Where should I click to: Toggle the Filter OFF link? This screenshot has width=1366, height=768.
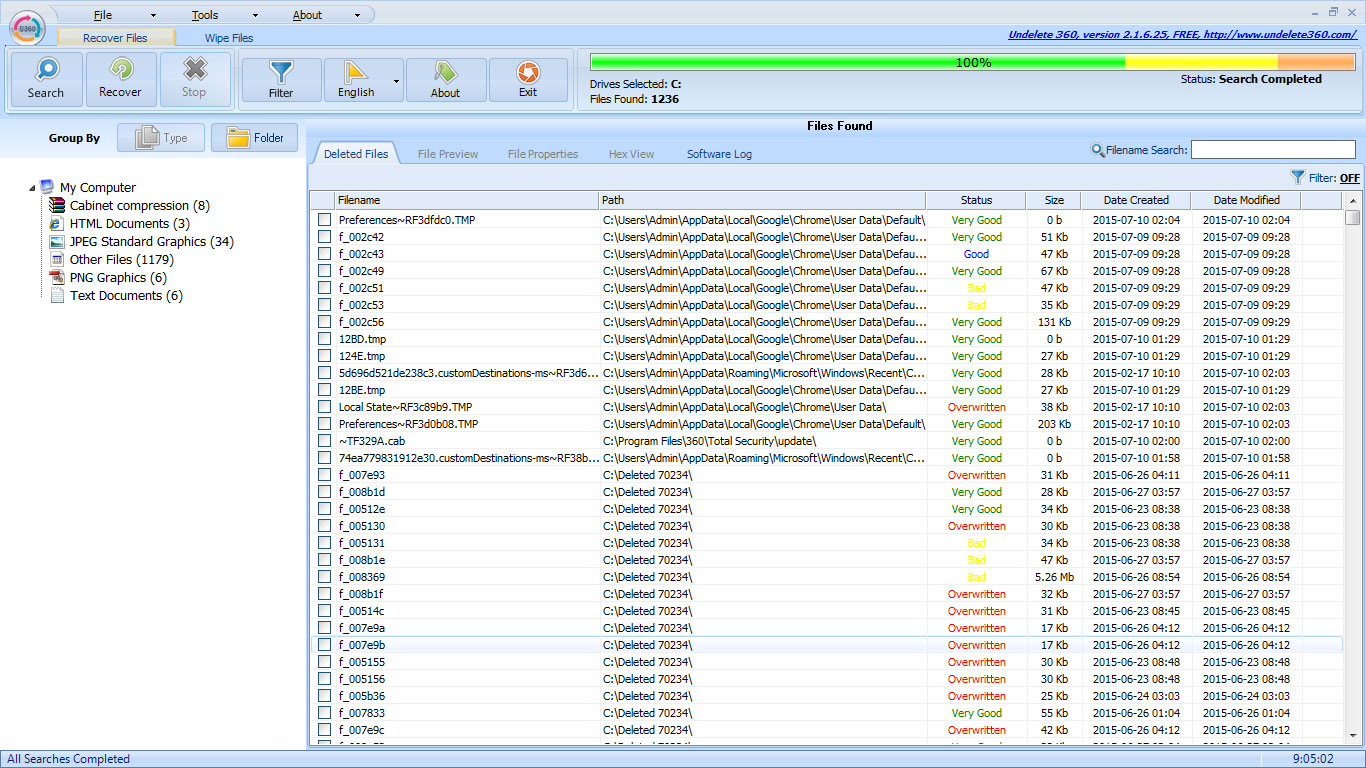1349,178
